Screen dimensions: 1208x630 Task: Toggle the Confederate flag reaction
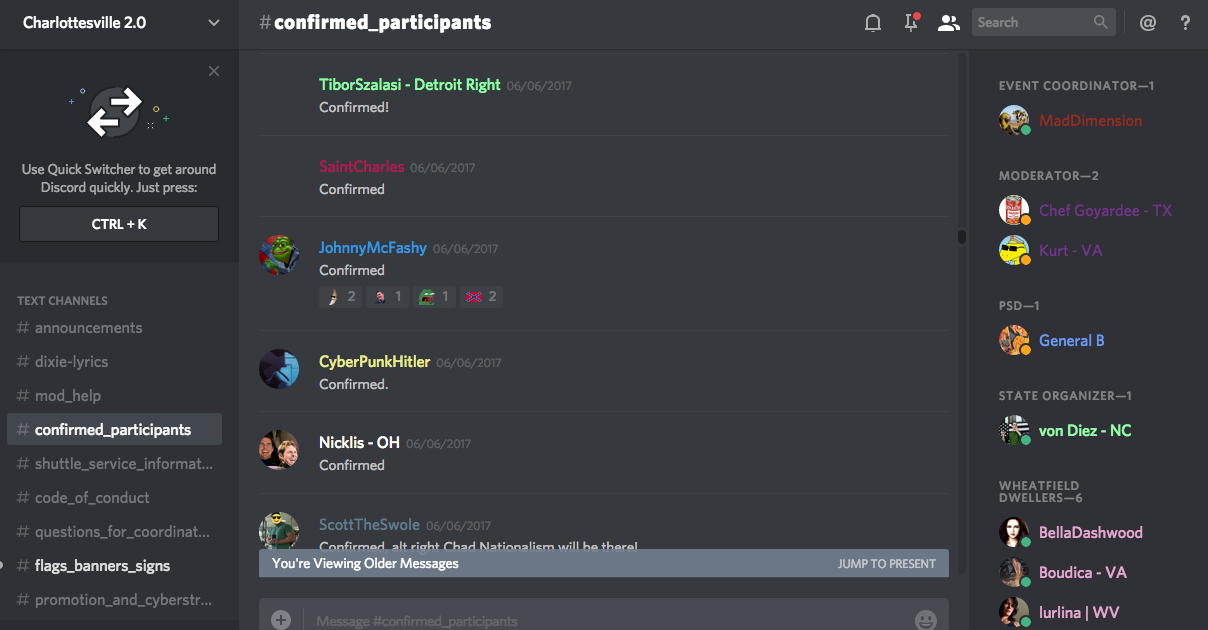481,296
